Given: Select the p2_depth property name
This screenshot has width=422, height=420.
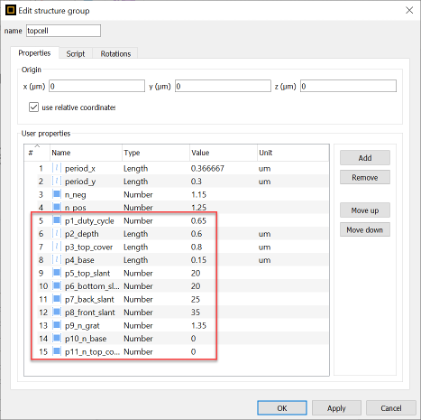Looking at the screenshot, I should (x=82, y=234).
